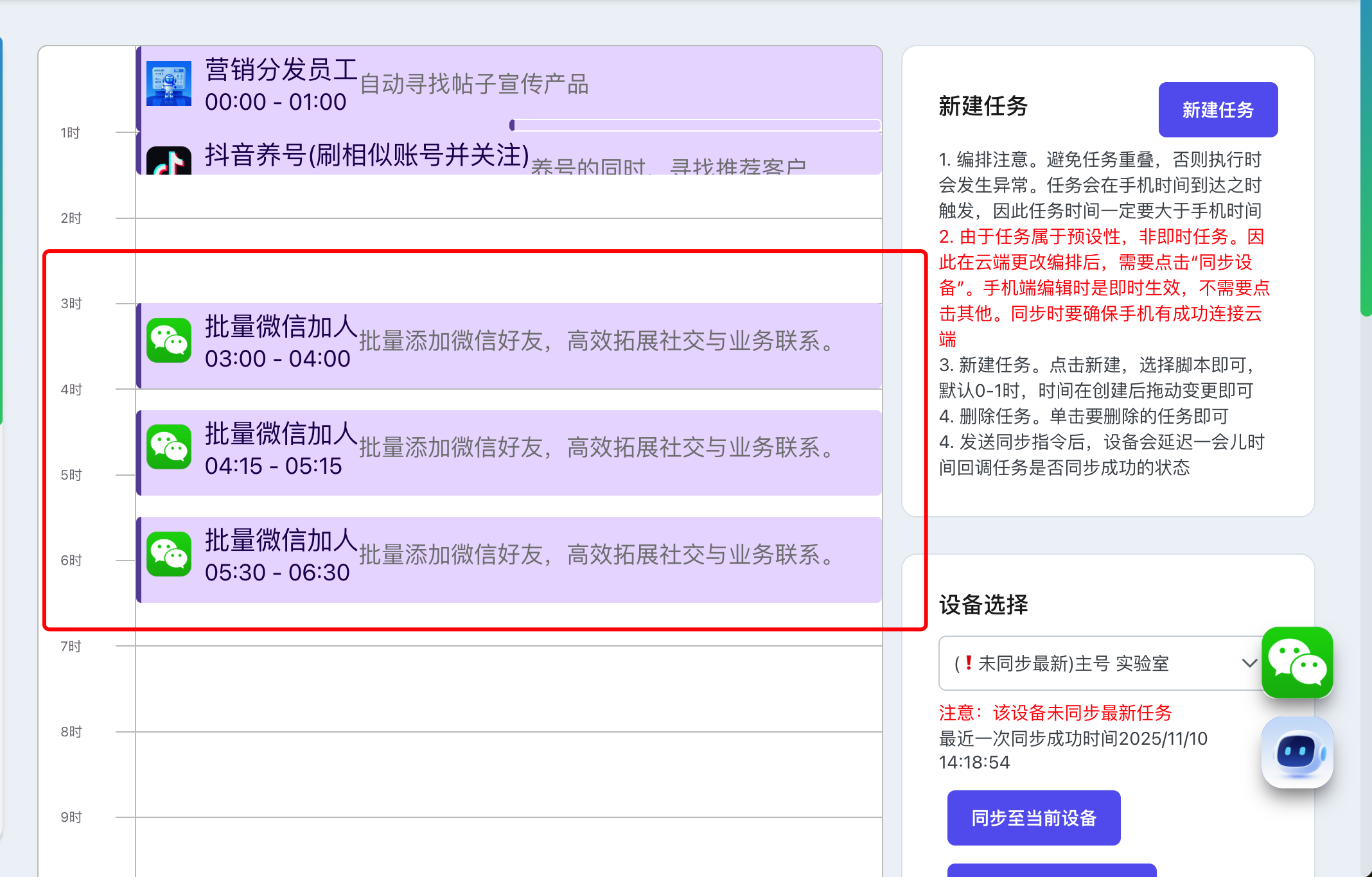This screenshot has width=1372, height=877.
Task: Click the 营销分发员工 task thumbnail icon
Action: 168,83
